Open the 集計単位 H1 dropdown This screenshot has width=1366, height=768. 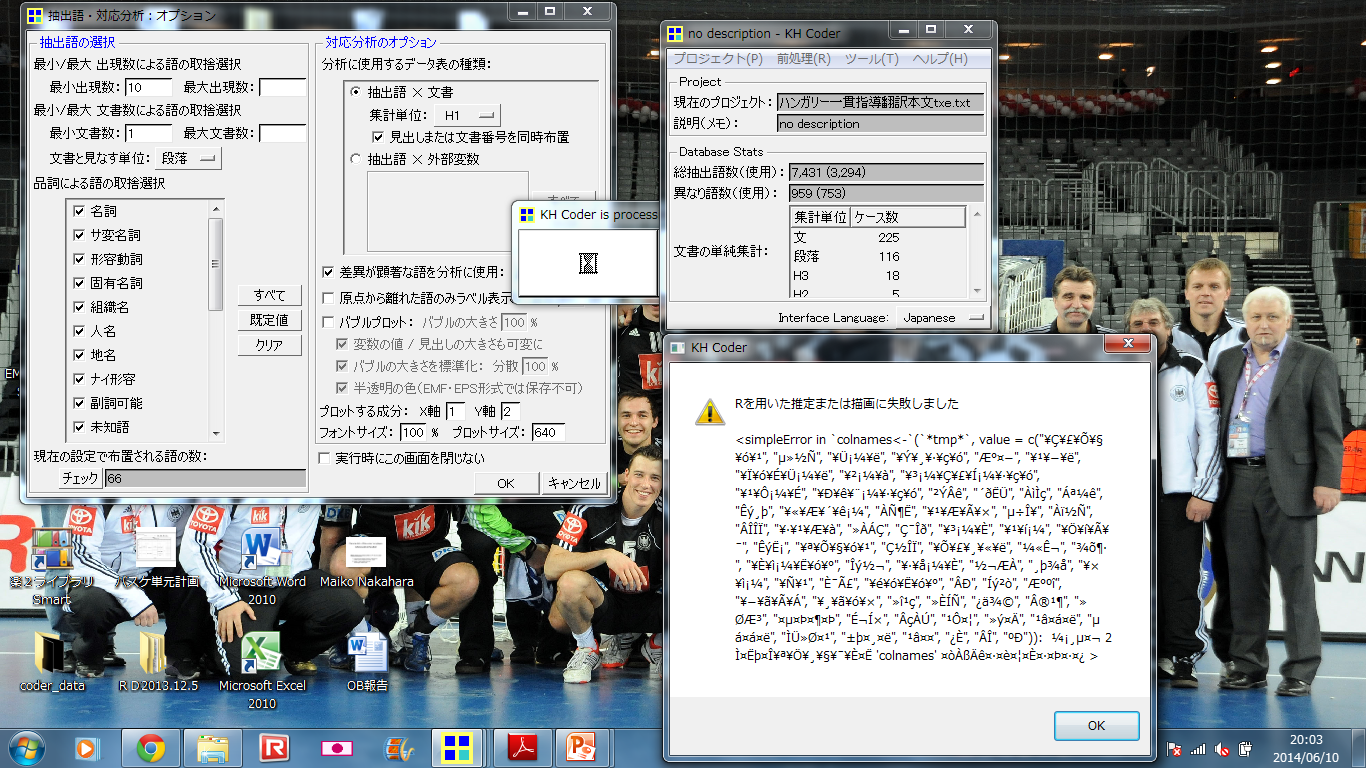pyautogui.click(x=468, y=115)
